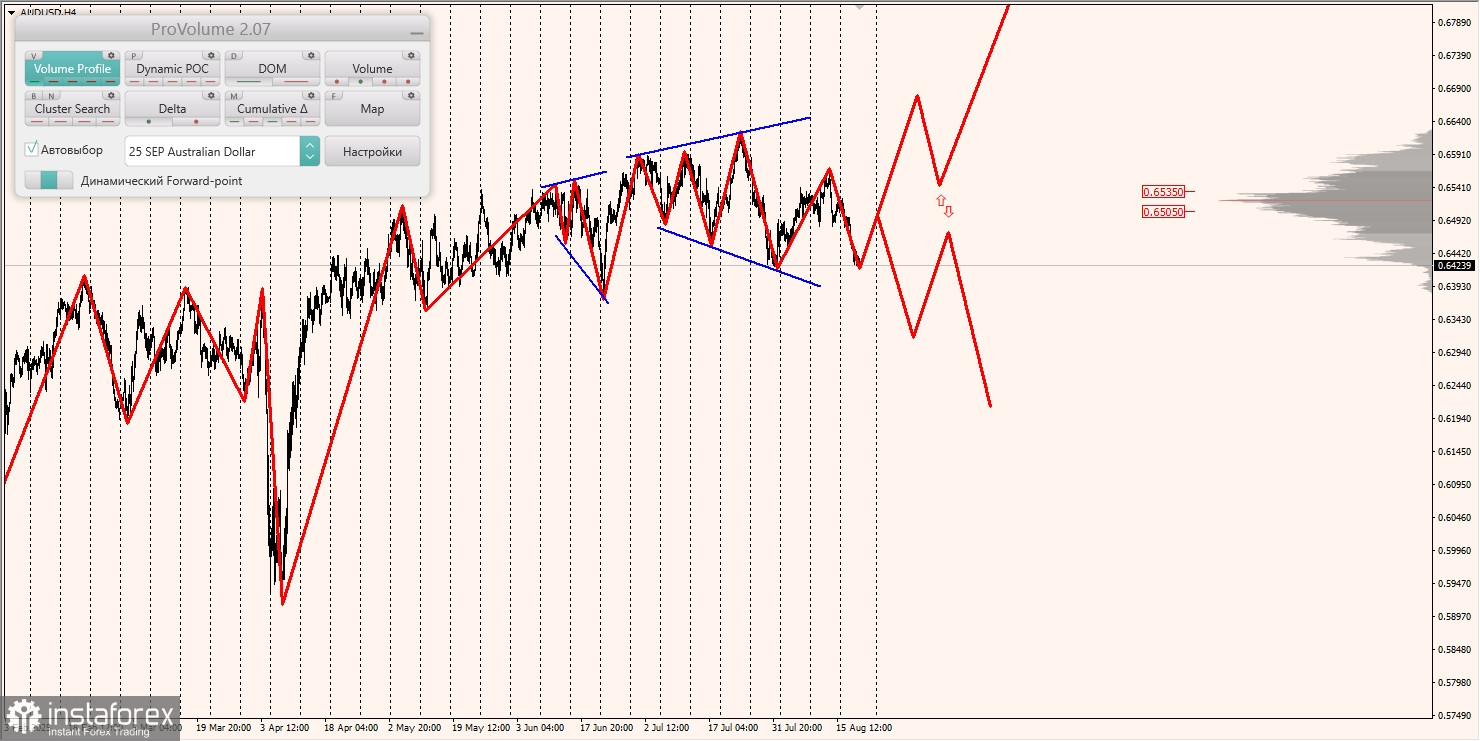This screenshot has width=1480, height=741.
Task: Click the 25 SEP Australian Dollar field
Action: pos(212,151)
